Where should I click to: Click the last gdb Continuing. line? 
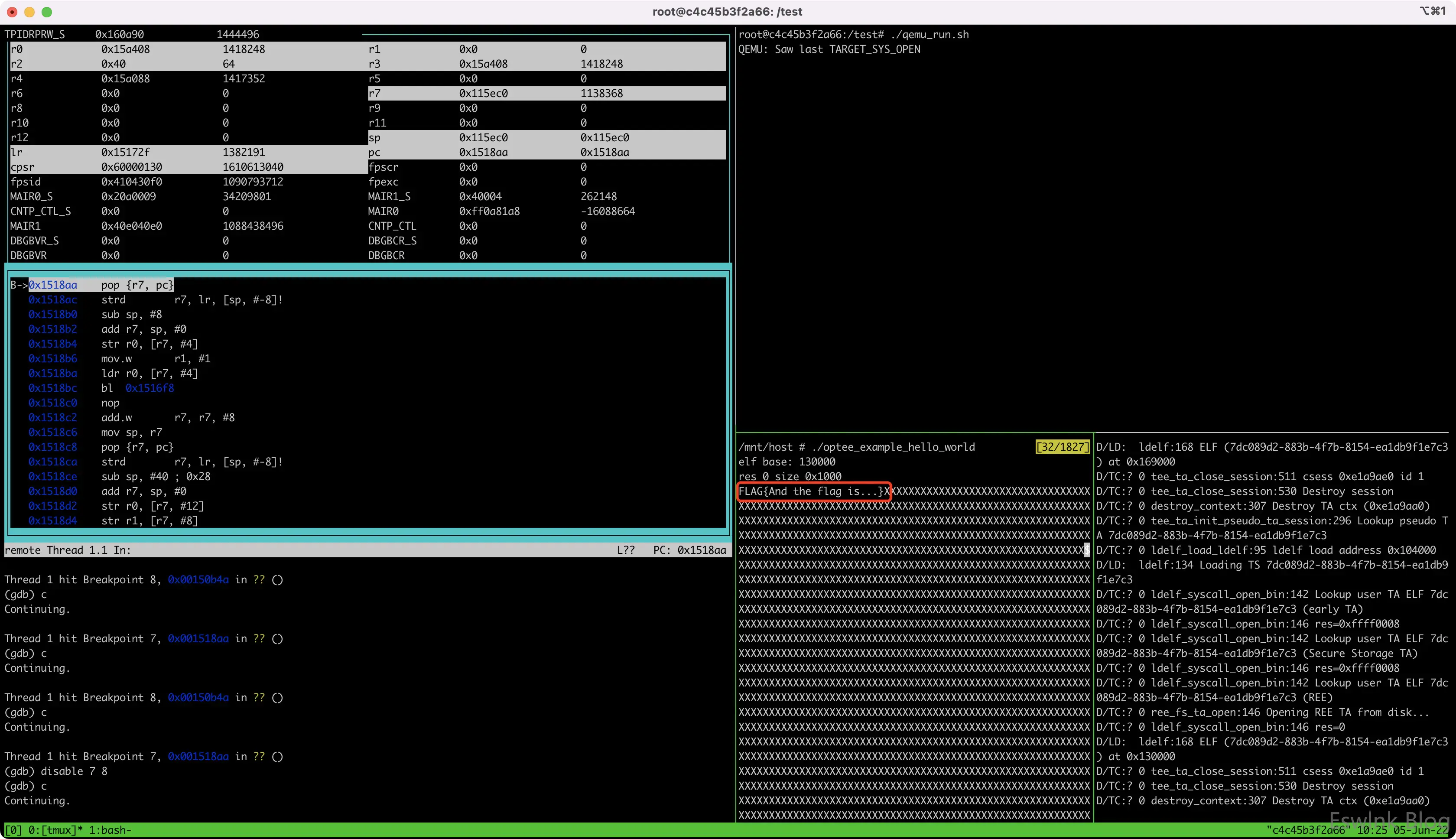[x=37, y=800]
